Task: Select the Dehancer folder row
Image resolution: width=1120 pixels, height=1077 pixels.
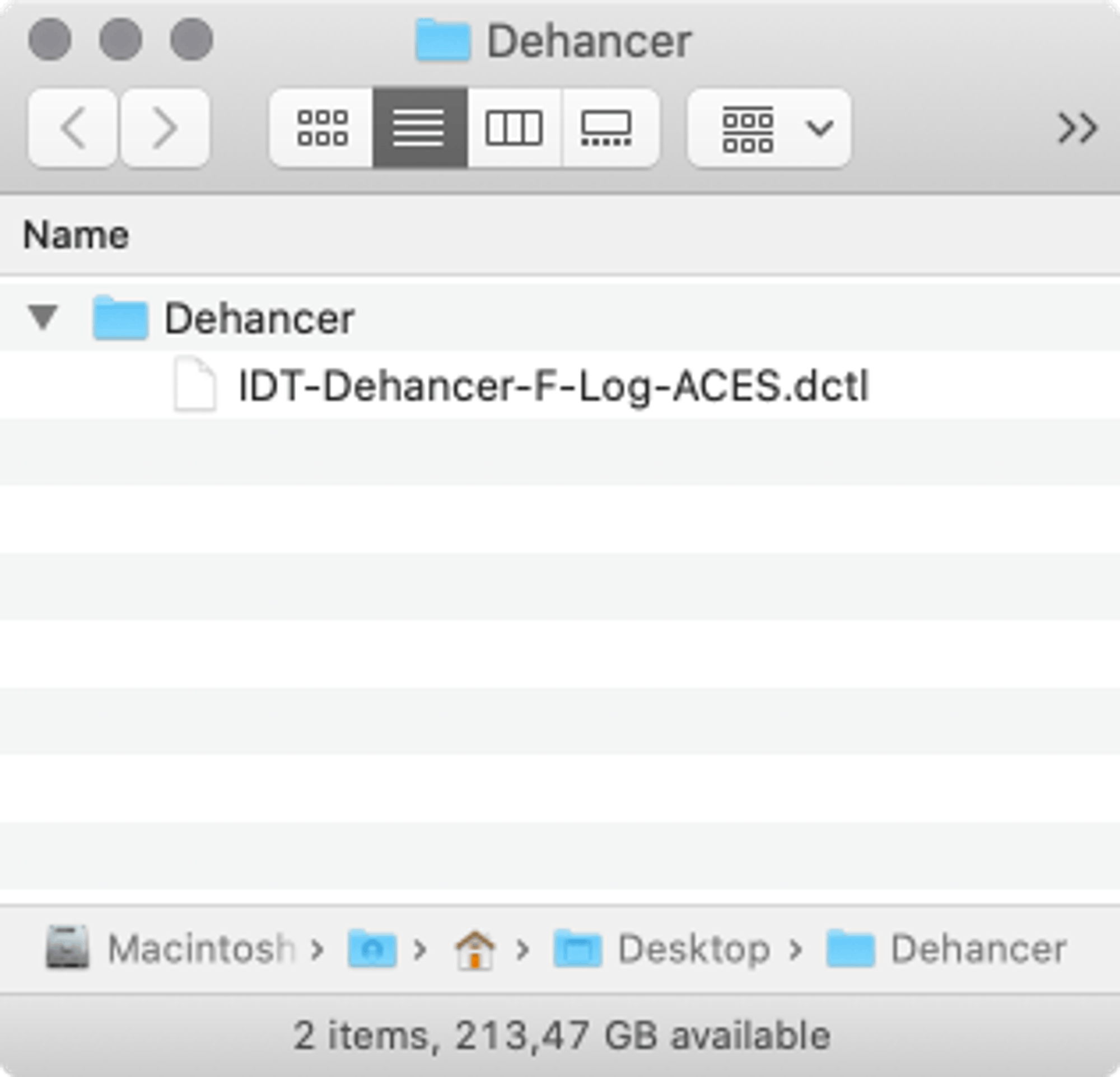Action: point(560,317)
